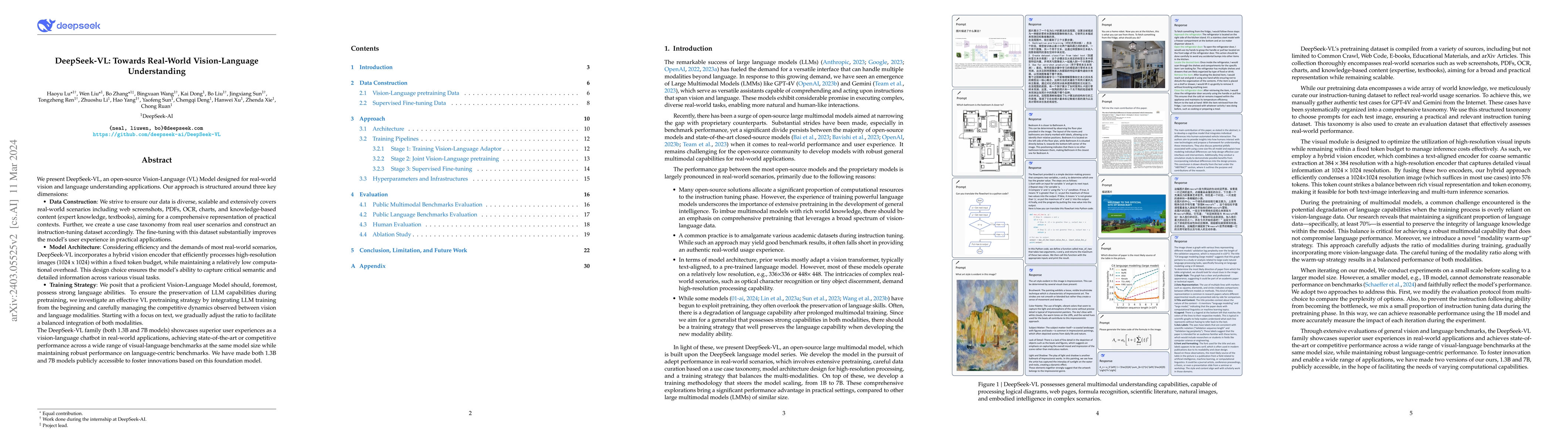This screenshot has width=1568, height=444.
Task: Click the 'Data Construction' bold bullet in abstract
Action: pyautogui.click(x=73, y=202)
